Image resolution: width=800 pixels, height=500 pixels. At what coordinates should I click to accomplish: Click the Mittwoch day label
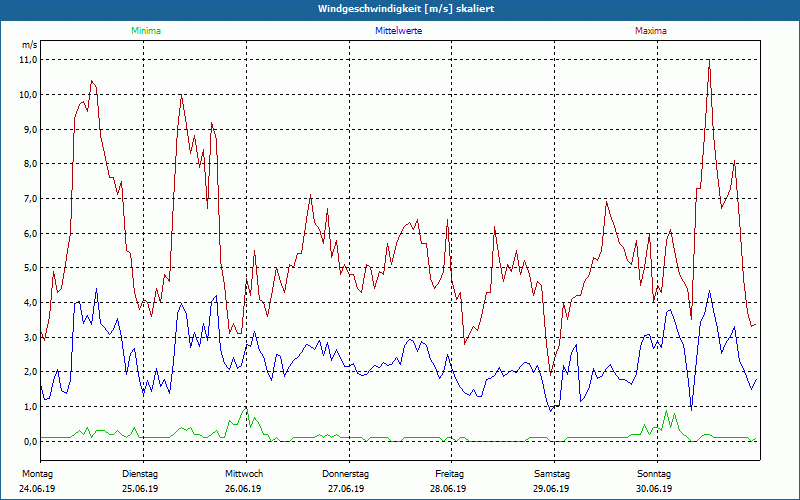coord(244,474)
